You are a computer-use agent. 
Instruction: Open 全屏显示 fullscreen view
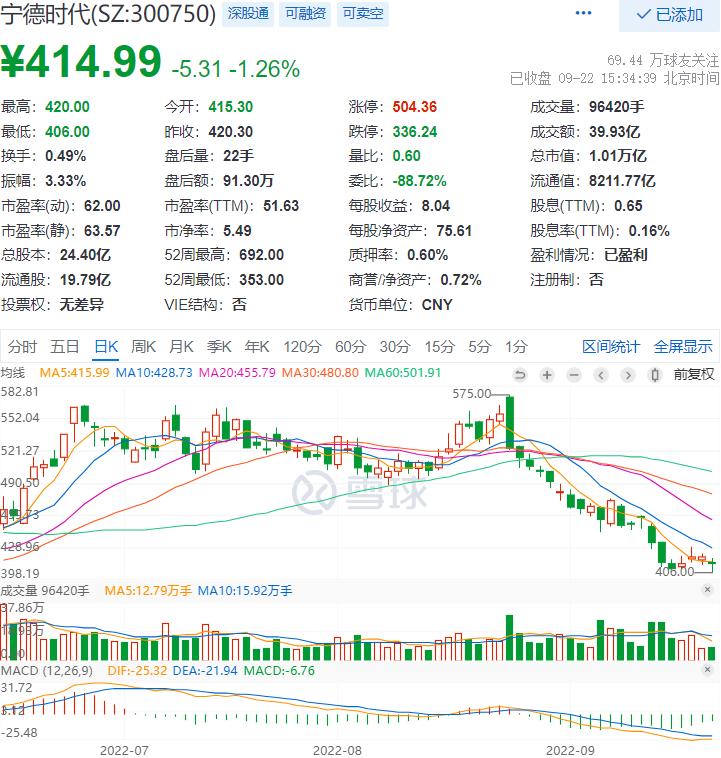pyautogui.click(x=683, y=347)
